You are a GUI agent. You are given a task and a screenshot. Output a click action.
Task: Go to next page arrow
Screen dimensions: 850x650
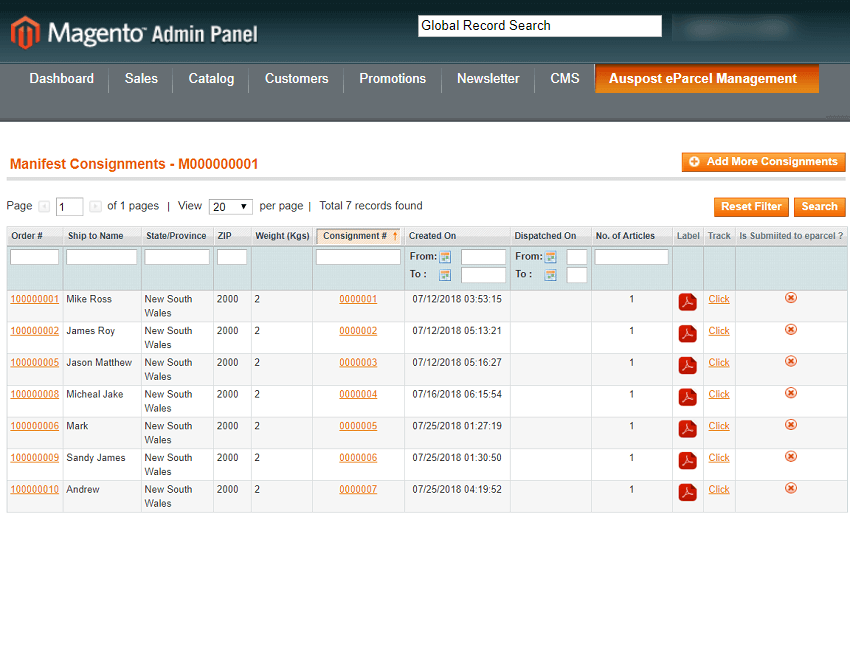(x=95, y=207)
